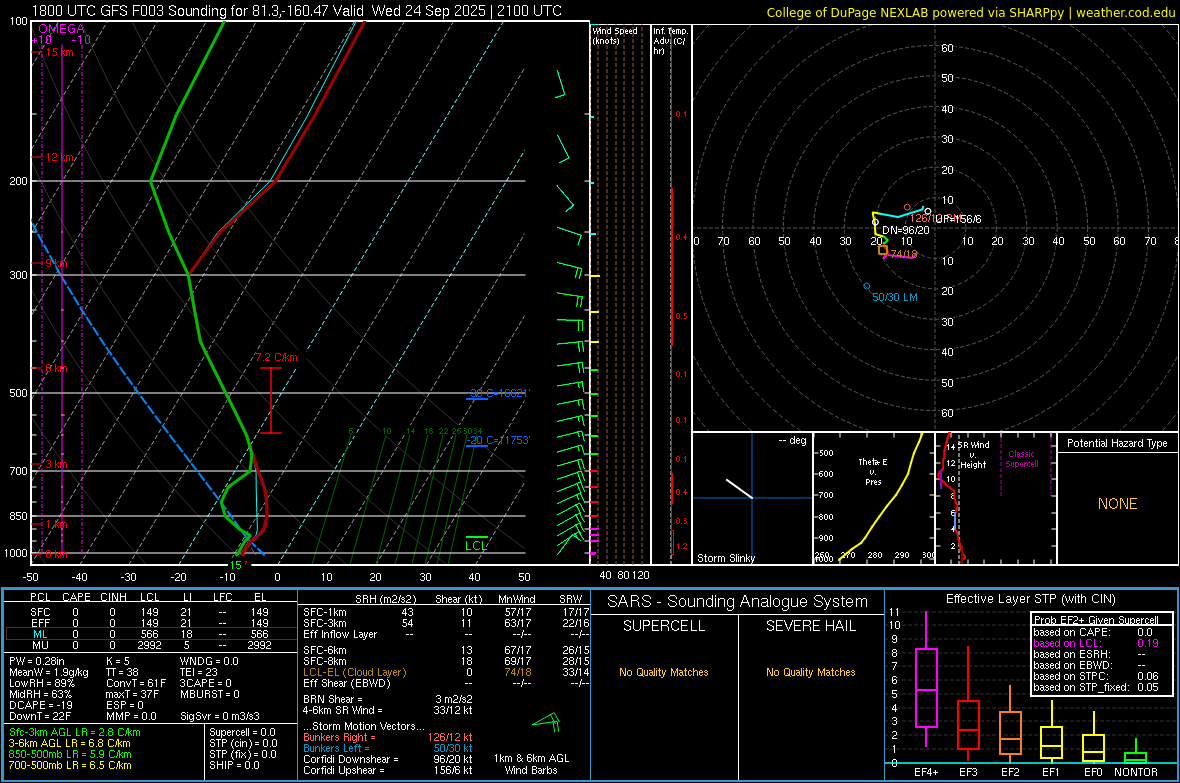Click the Wind Speed (knots) panel header
This screenshot has height=783, width=1180.
614,36
